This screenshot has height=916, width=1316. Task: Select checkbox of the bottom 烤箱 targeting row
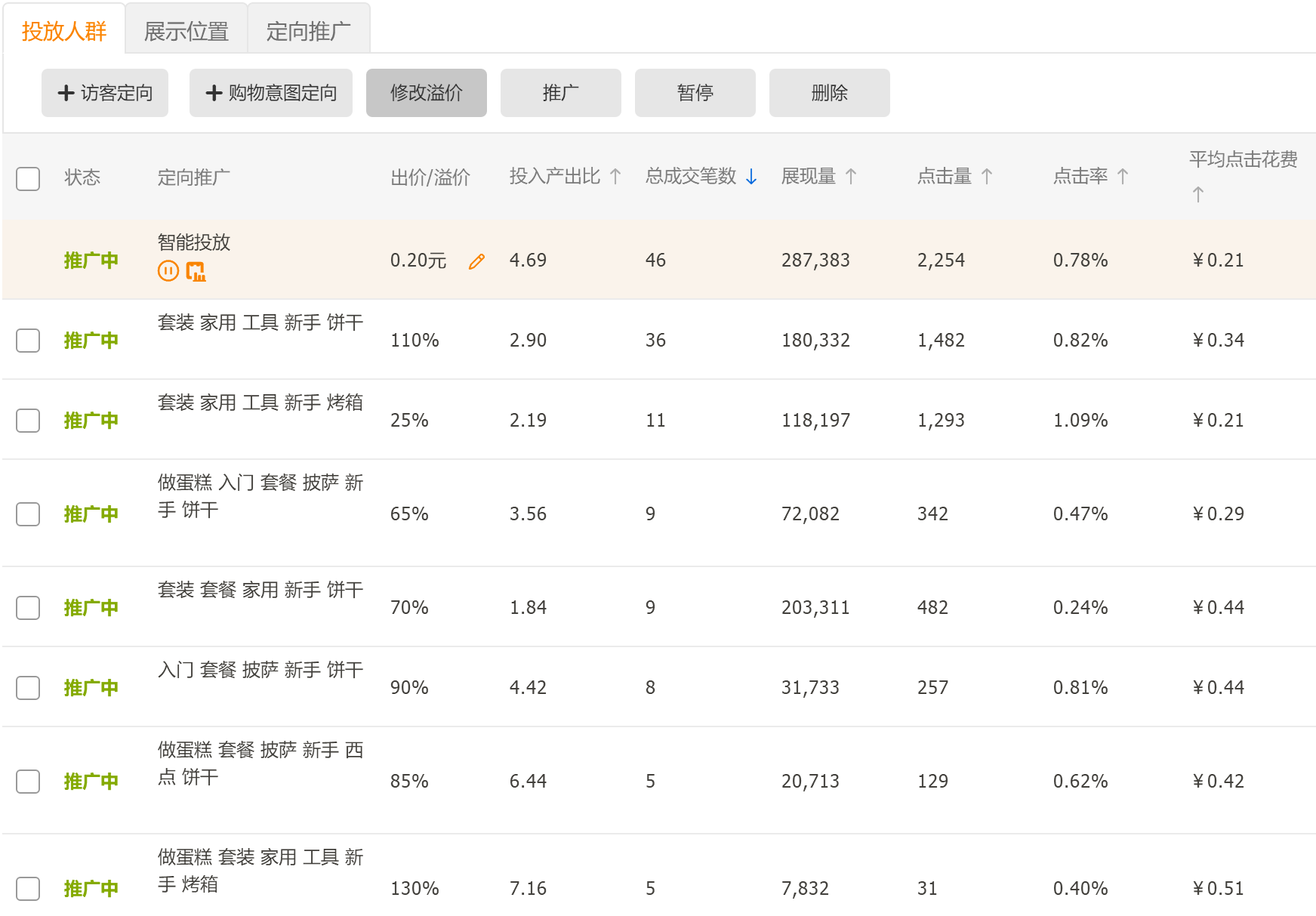28,889
